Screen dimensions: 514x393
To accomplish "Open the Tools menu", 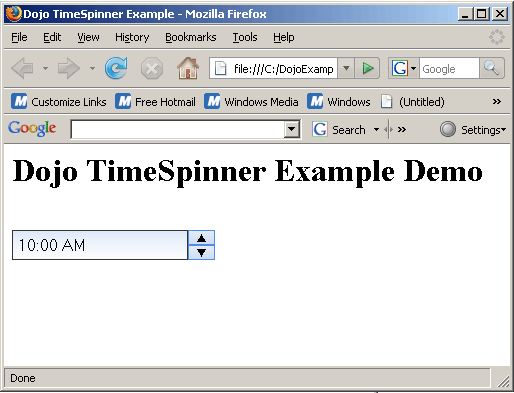I will click(x=245, y=37).
